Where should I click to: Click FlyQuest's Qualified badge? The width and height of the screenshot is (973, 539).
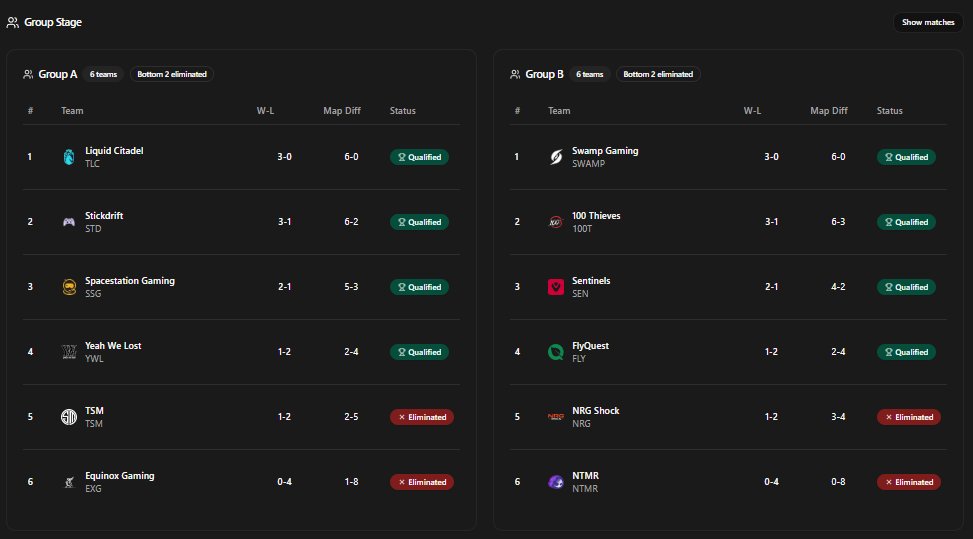pyautogui.click(x=907, y=352)
